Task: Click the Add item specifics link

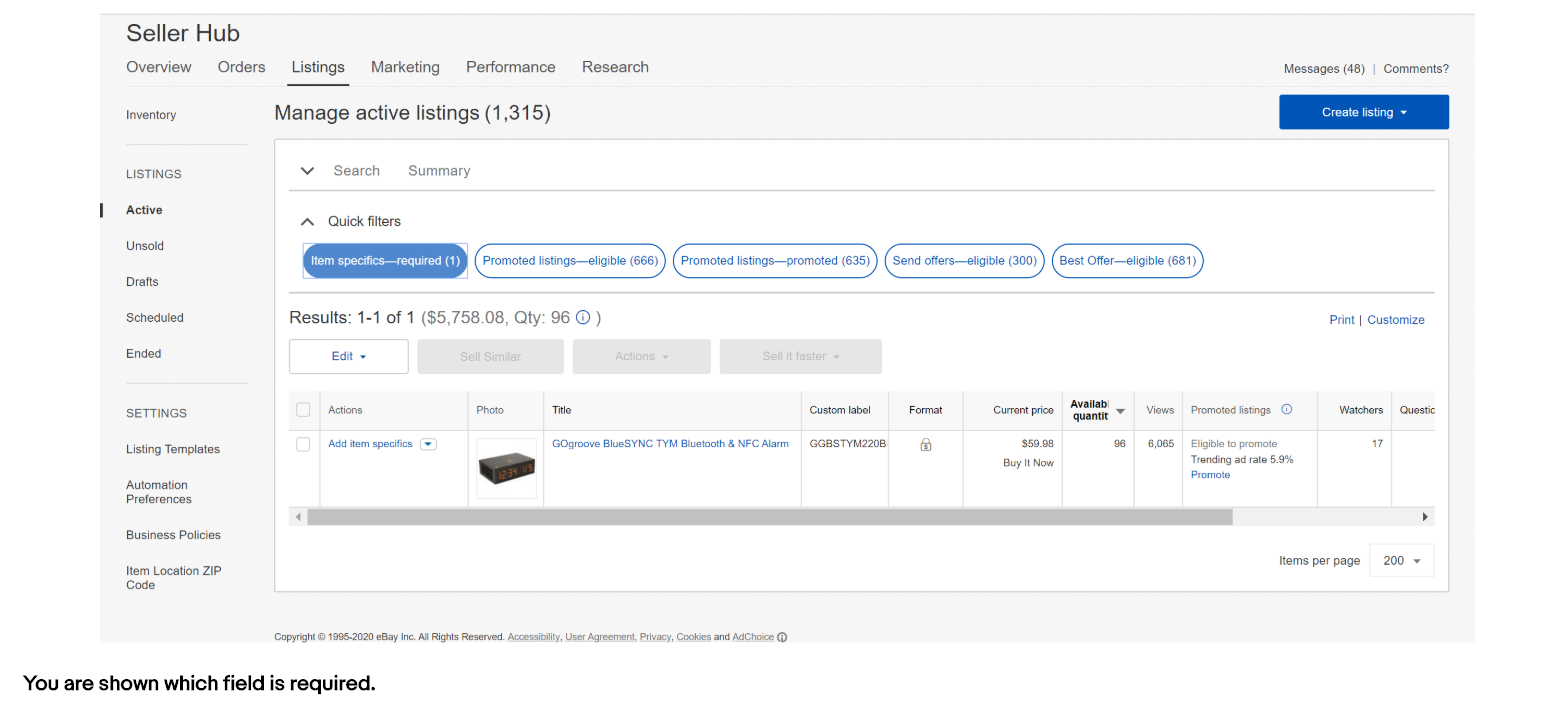Action: tap(370, 444)
